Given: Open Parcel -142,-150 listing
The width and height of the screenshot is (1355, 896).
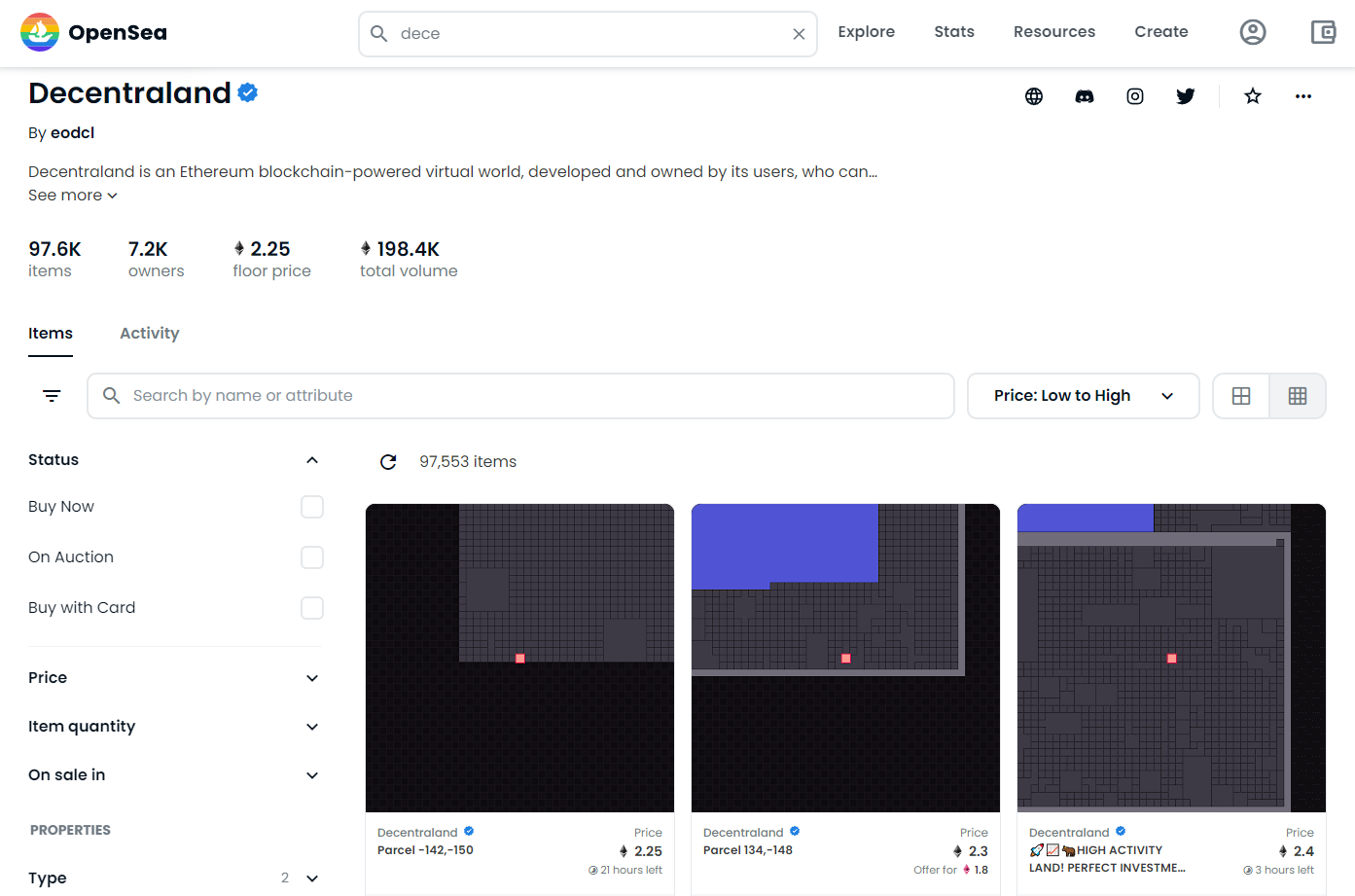Looking at the screenshot, I should coord(425,850).
